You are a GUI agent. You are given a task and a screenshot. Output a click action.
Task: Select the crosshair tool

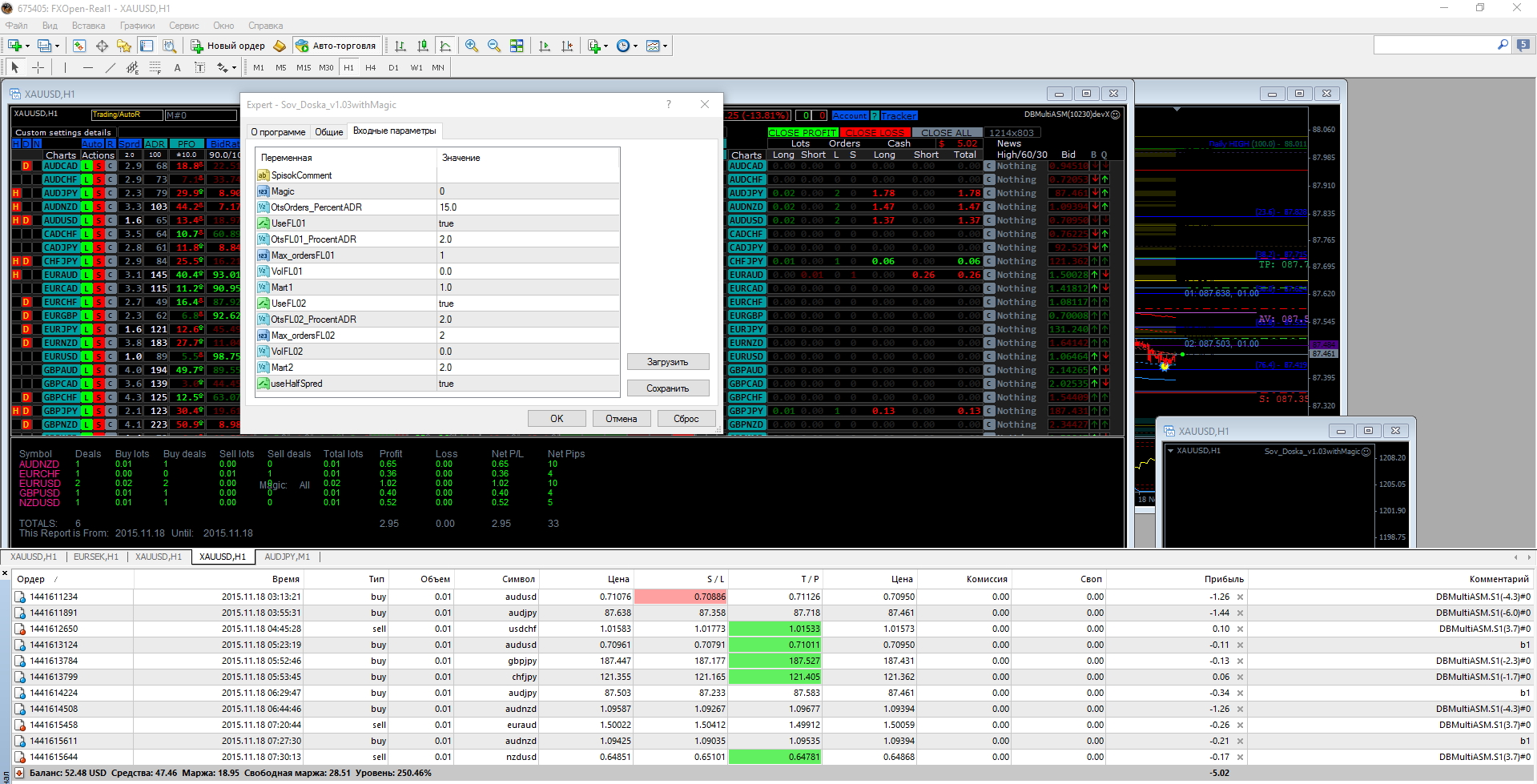coord(38,67)
